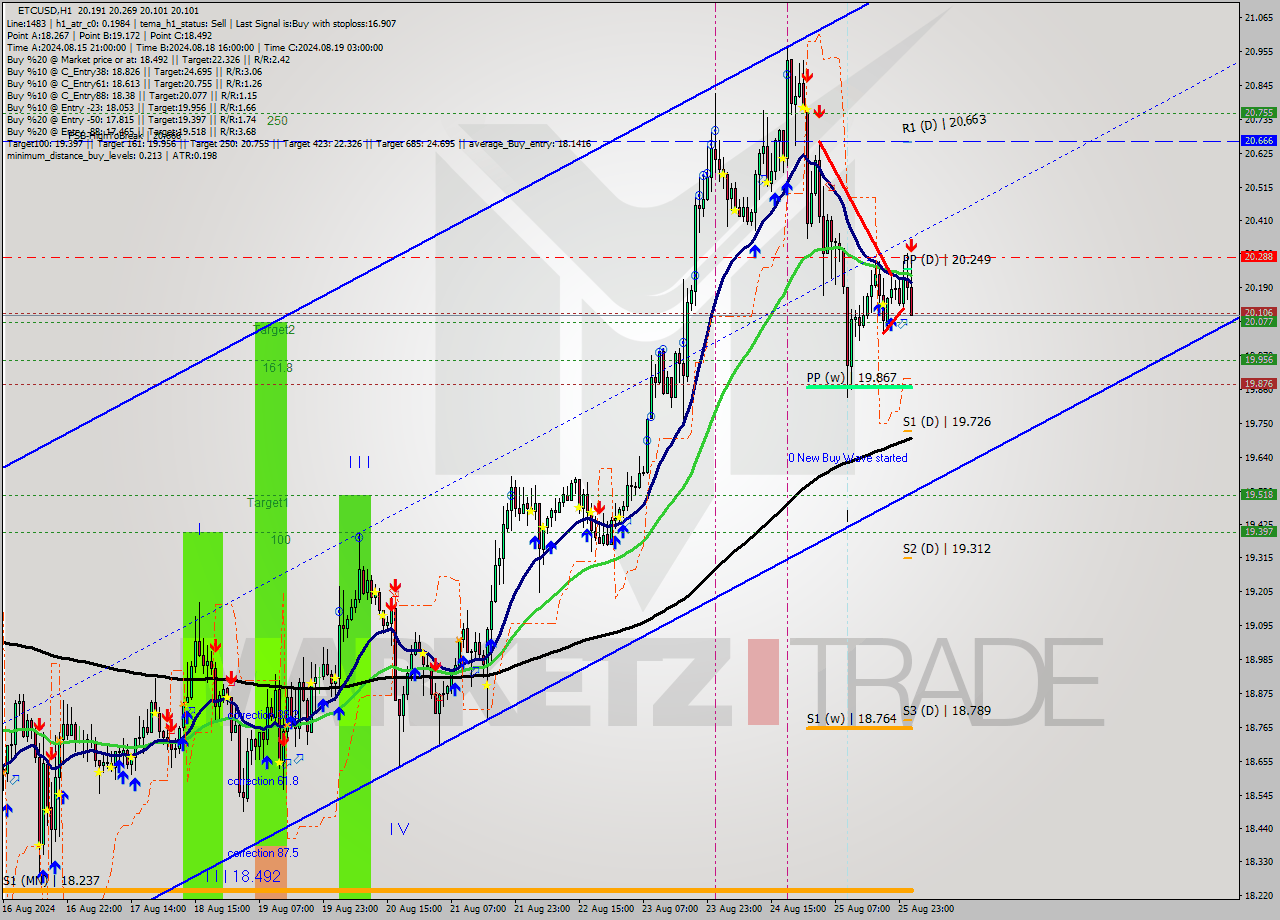Viewport: 1280px width, 920px height.
Task: Click the 'S1 (MN) | 18.237' monthly support label
Action: 50,881
